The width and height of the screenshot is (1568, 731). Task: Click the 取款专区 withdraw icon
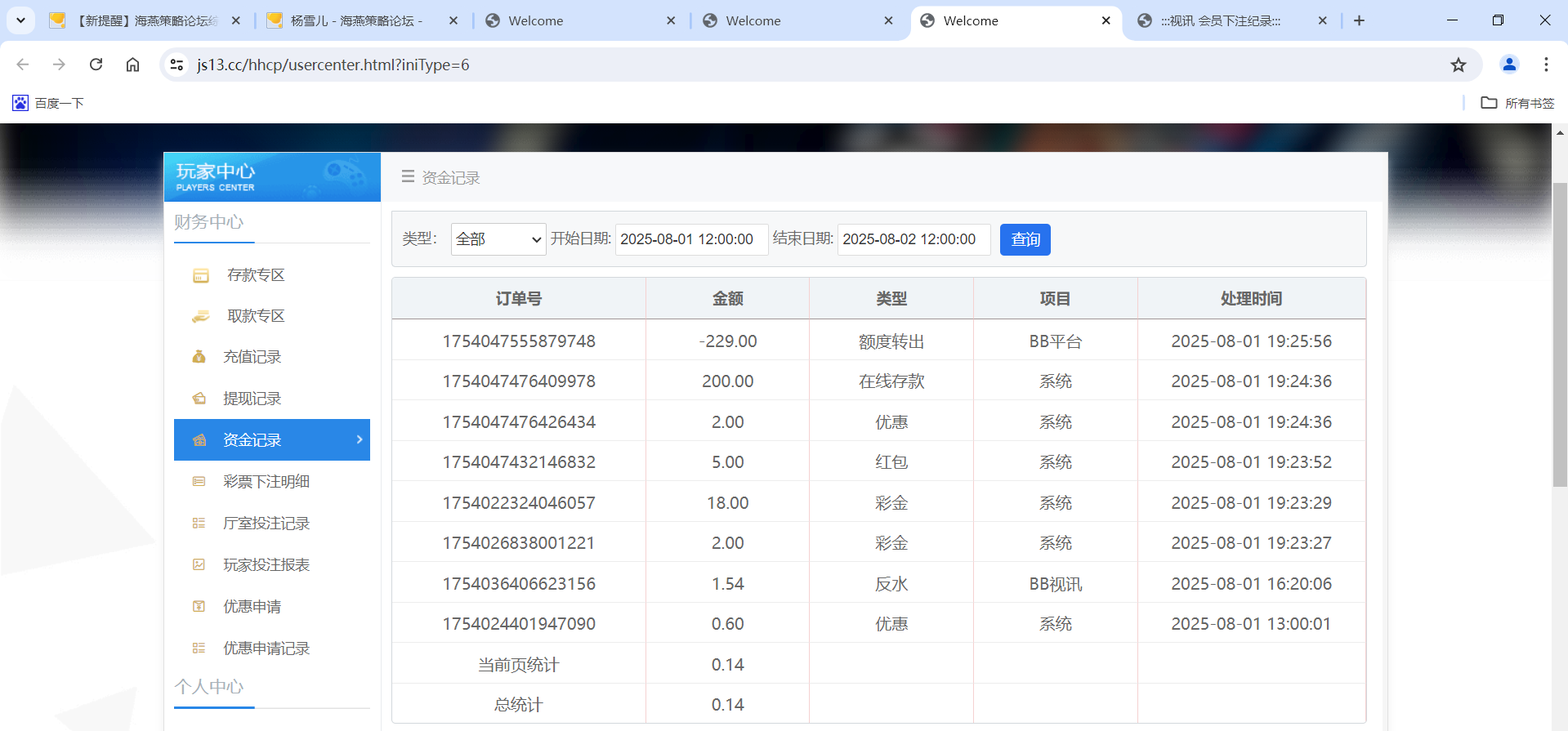point(200,317)
